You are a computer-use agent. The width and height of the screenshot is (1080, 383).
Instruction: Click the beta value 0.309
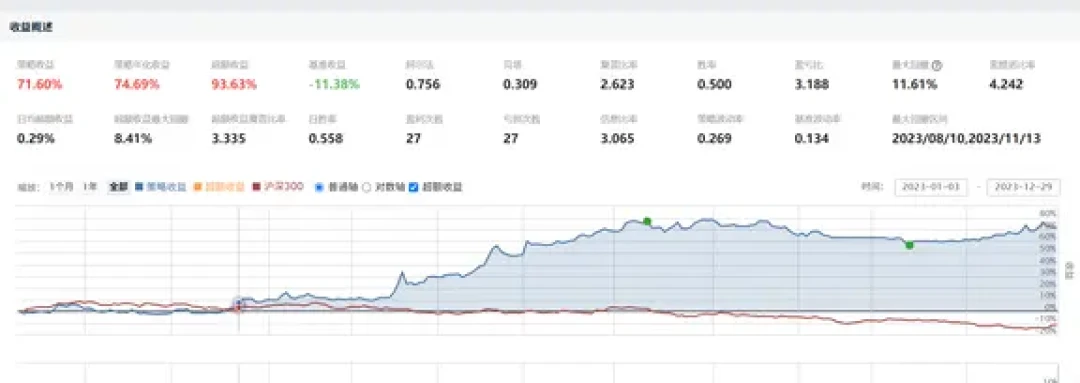(520, 85)
